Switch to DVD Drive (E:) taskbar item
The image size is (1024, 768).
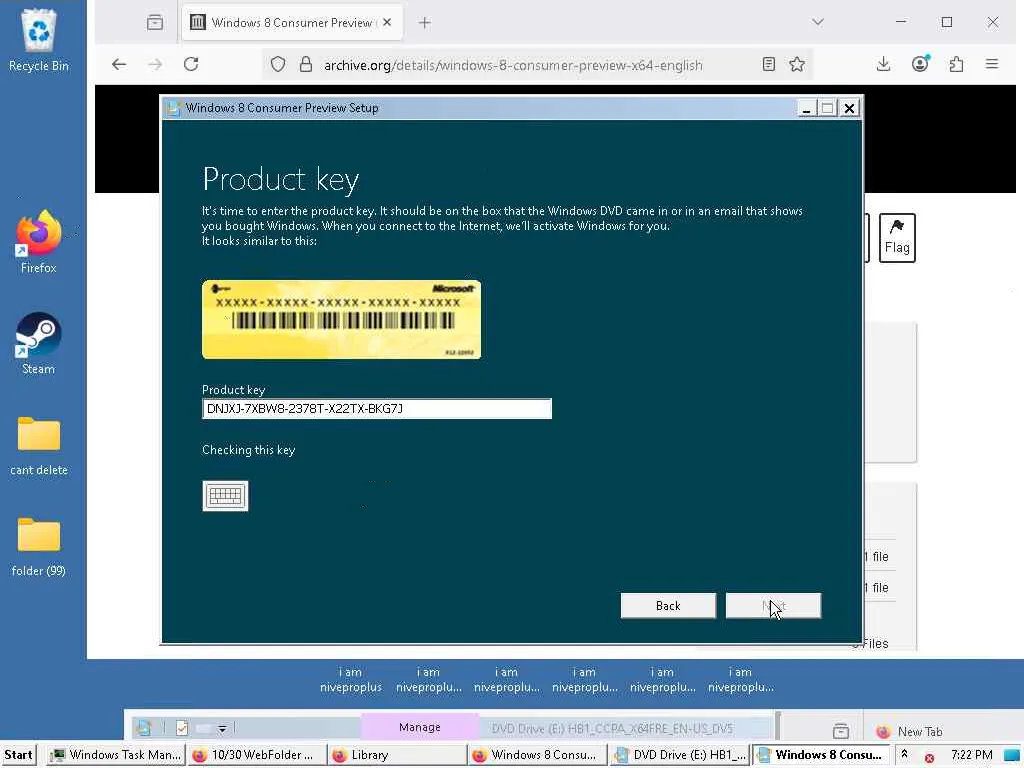(679, 755)
